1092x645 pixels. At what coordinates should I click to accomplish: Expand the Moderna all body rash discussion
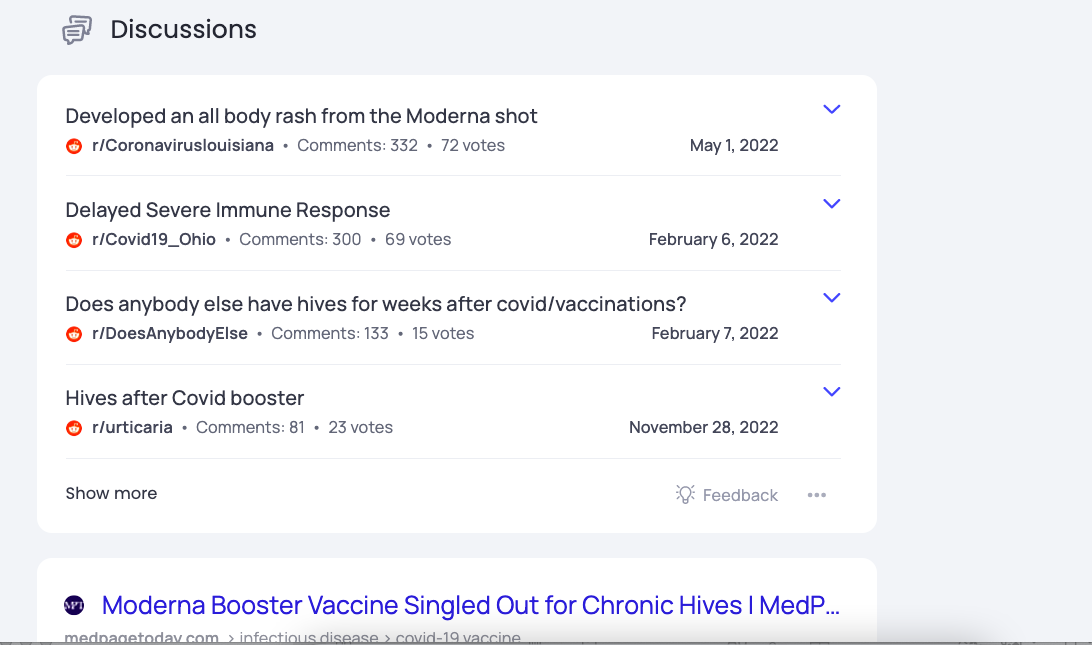[832, 109]
